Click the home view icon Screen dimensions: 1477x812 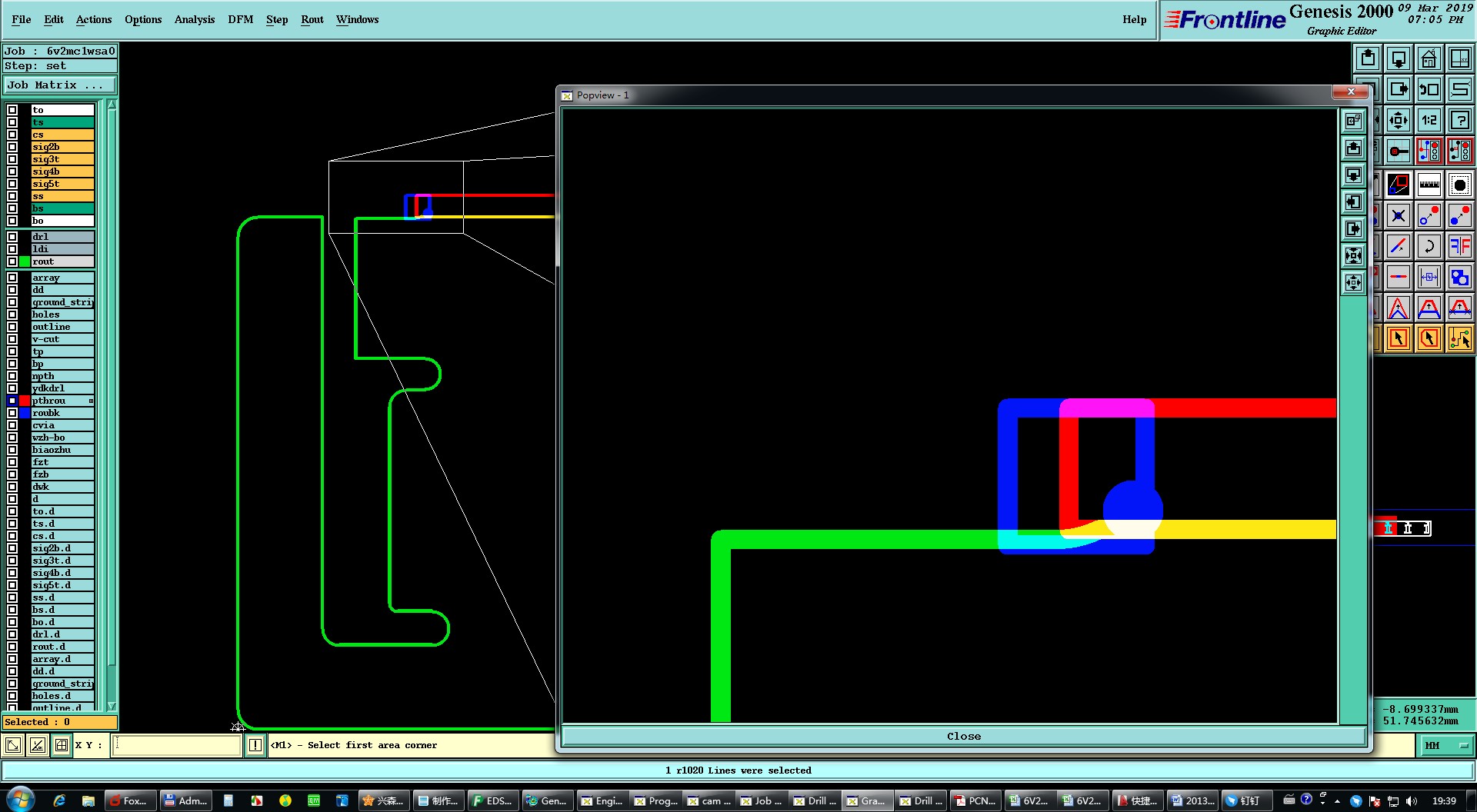[x=1429, y=58]
